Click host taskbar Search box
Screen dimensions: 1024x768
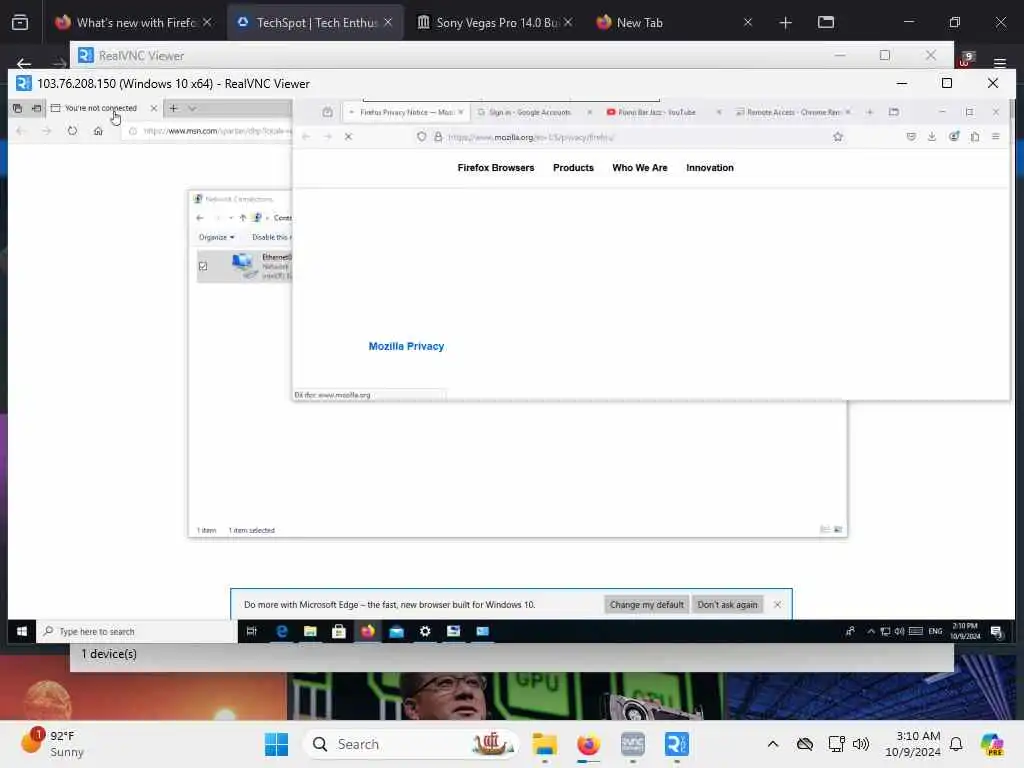411,744
